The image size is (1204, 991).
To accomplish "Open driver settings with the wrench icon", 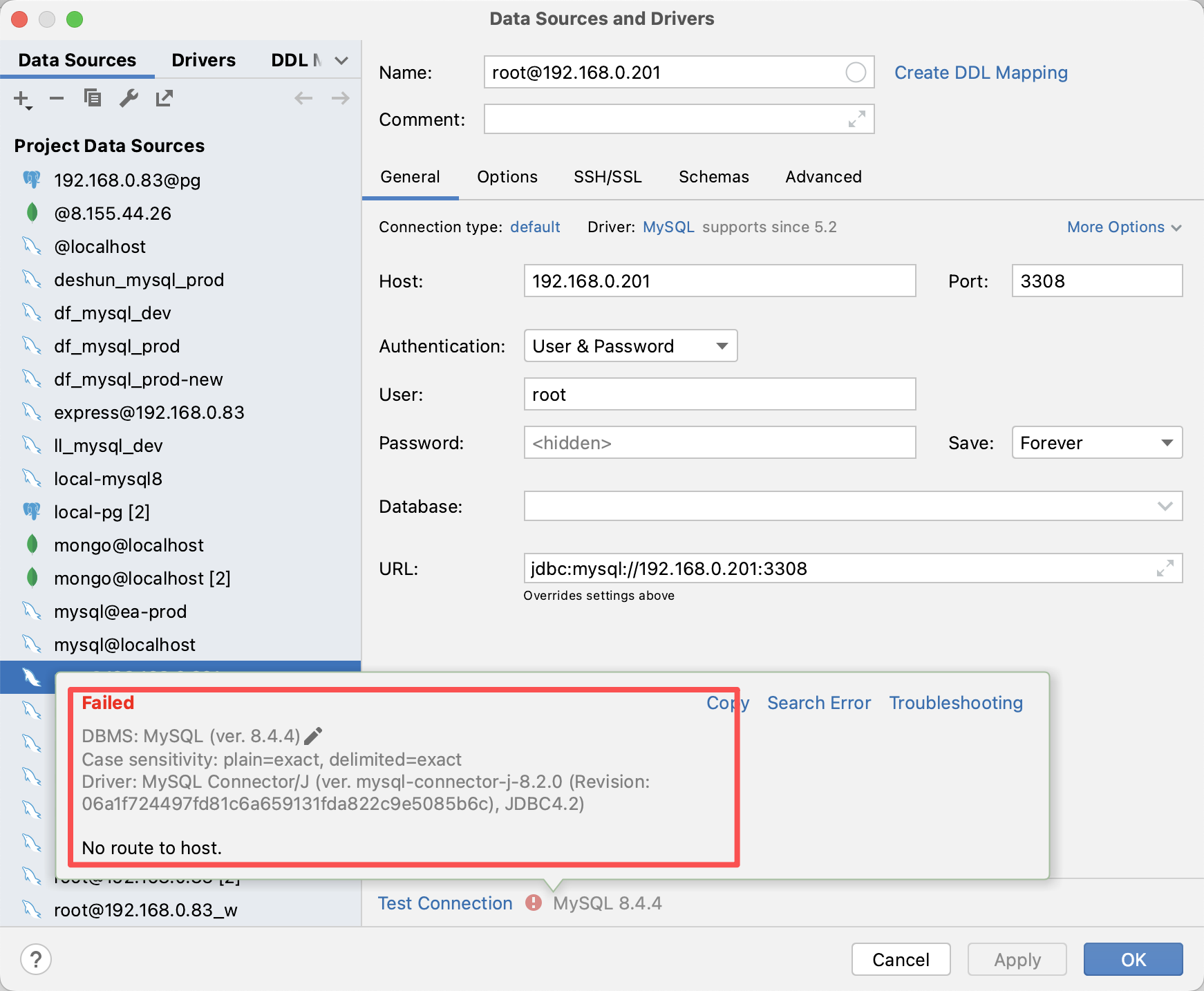I will (x=129, y=99).
